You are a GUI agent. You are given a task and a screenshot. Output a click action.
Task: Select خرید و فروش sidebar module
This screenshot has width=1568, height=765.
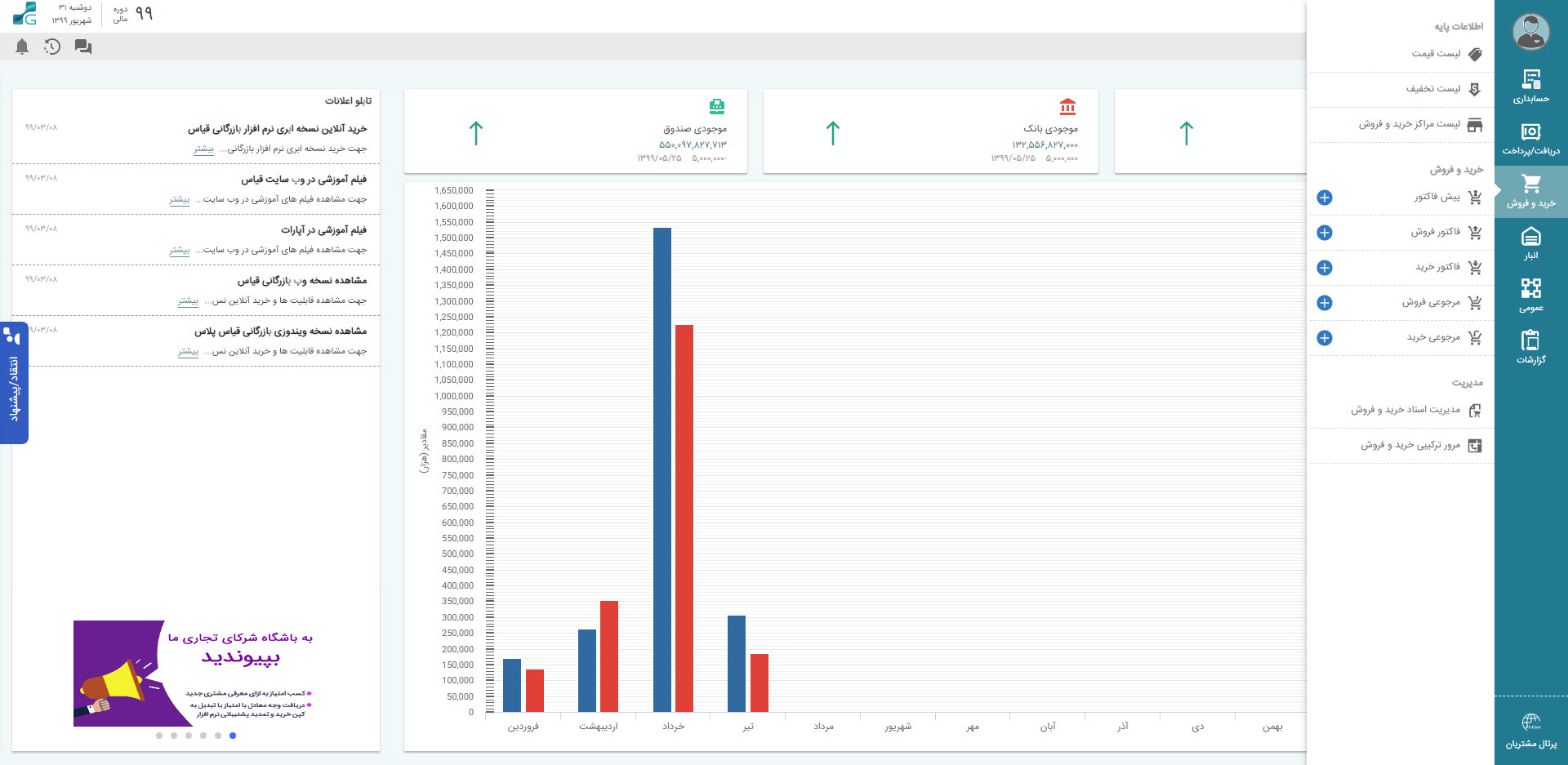(1530, 192)
